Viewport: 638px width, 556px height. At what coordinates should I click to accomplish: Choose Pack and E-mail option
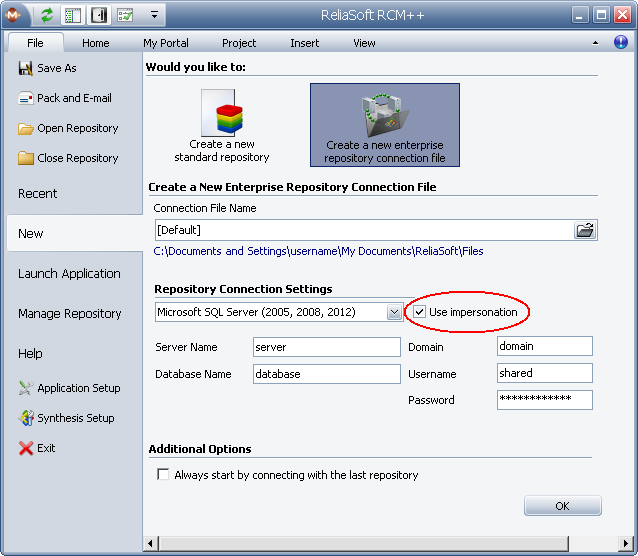(x=73, y=98)
